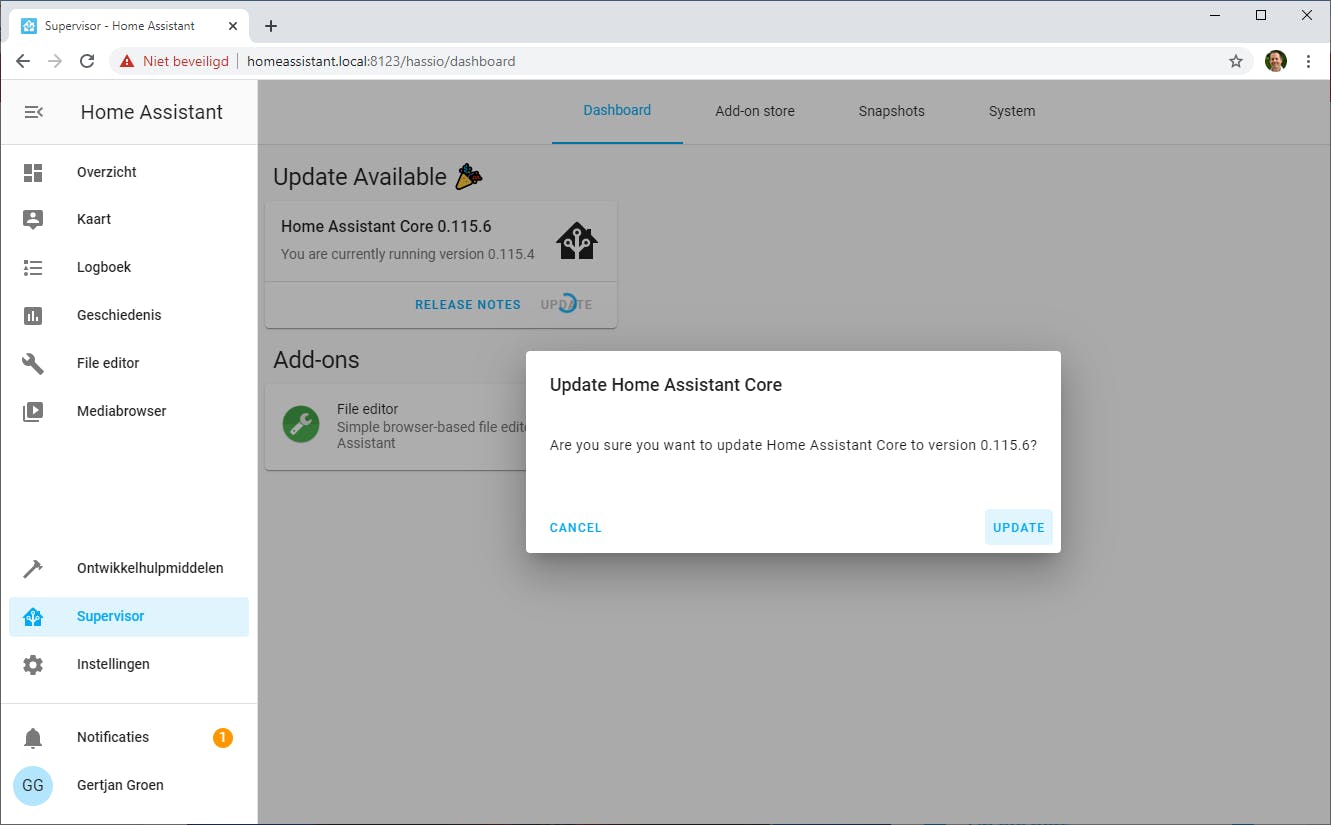Click the Home Assistant Core house logo
This screenshot has height=825, width=1331.
577,241
